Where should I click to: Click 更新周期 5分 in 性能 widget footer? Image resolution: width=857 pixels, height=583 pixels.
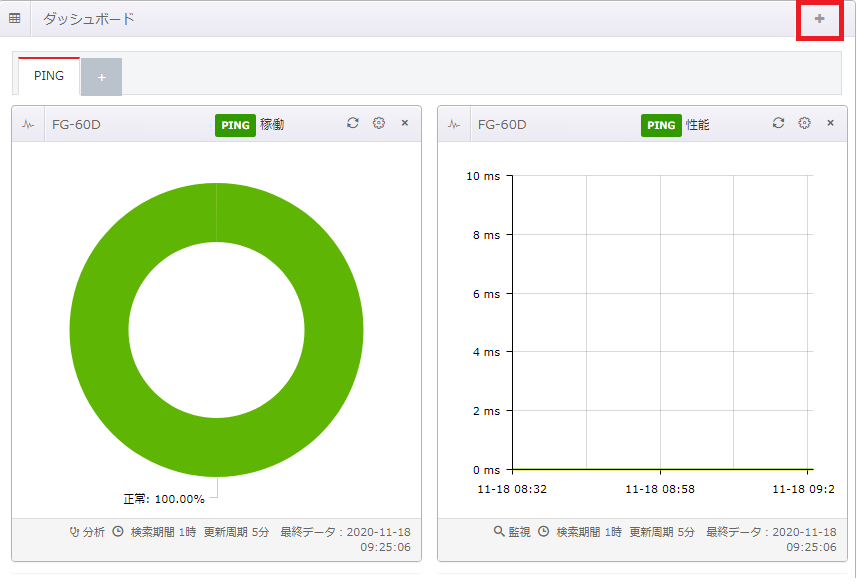pos(662,532)
